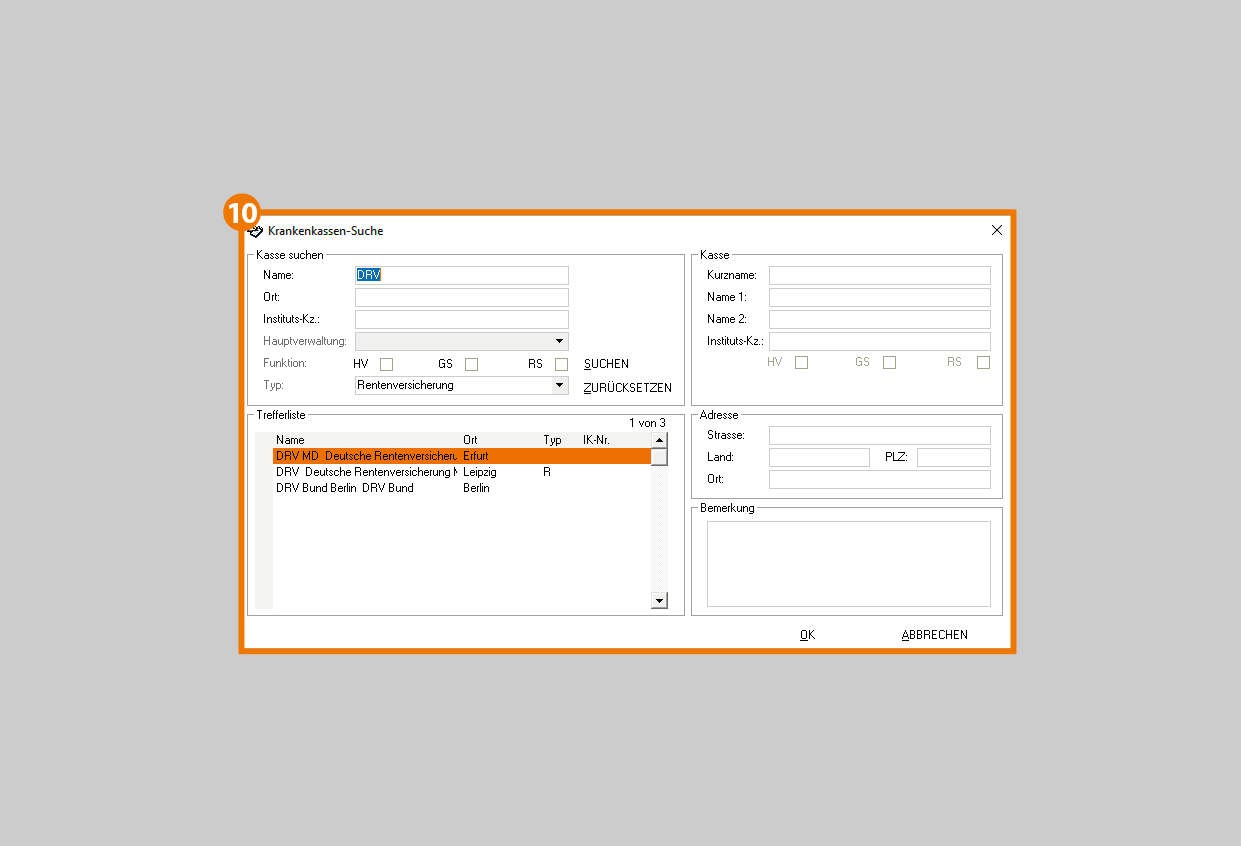This screenshot has height=846, width=1241.
Task: Click the Instituts-Kz. search input field
Action: 461,320
